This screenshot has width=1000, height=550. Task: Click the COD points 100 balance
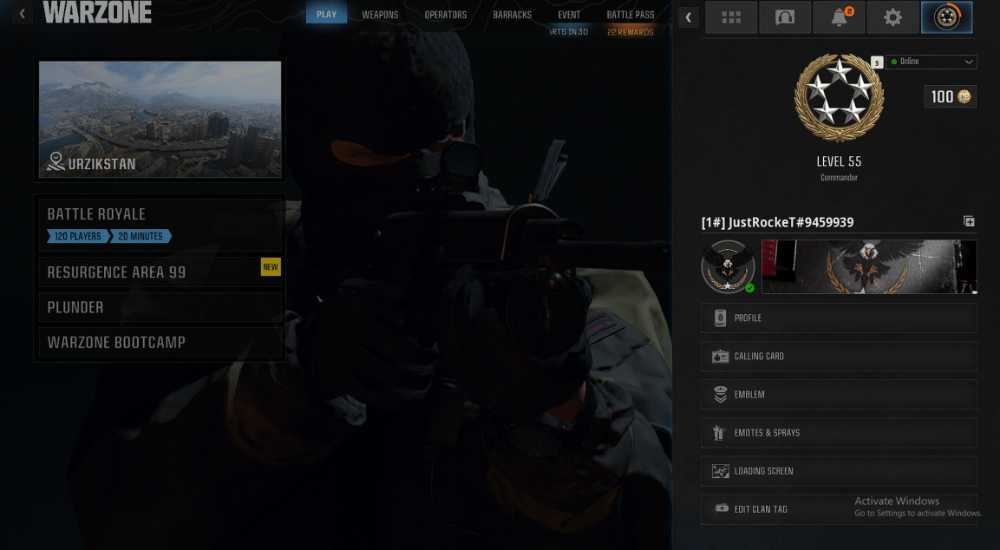950,96
